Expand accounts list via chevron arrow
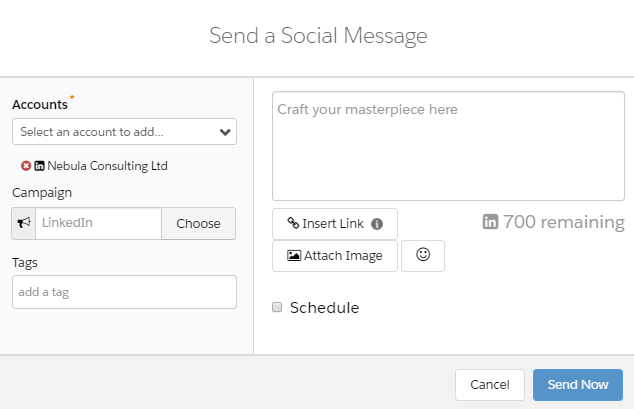Screen dimensions: 634x409 click(x=225, y=132)
